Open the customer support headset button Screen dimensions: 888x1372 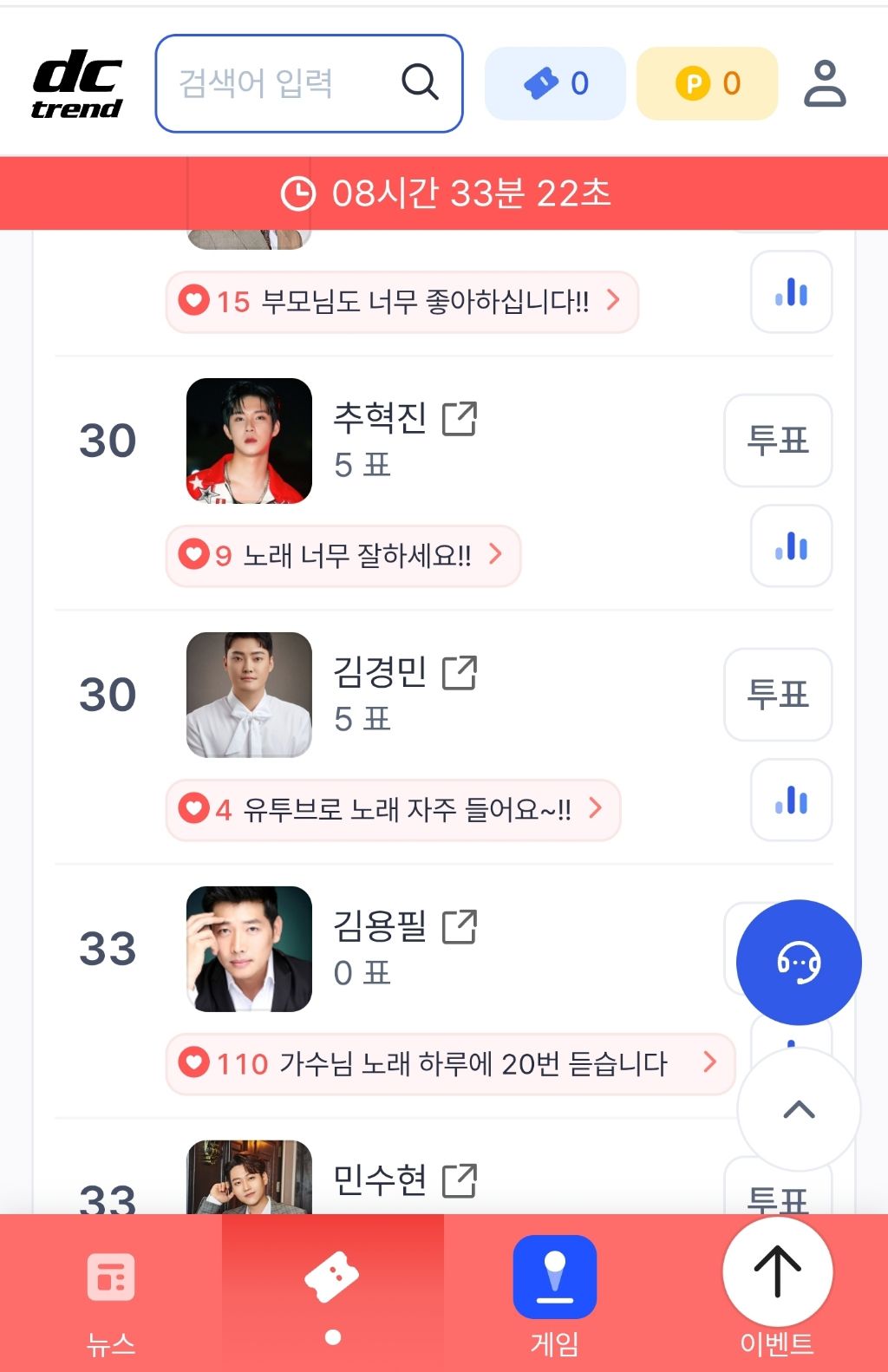(x=799, y=962)
